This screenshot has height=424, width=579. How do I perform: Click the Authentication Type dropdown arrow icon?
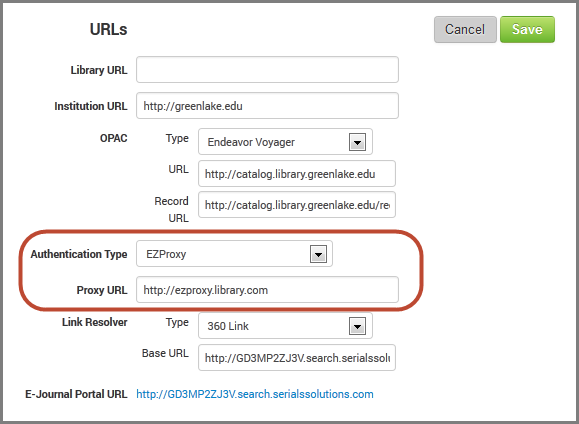click(318, 254)
